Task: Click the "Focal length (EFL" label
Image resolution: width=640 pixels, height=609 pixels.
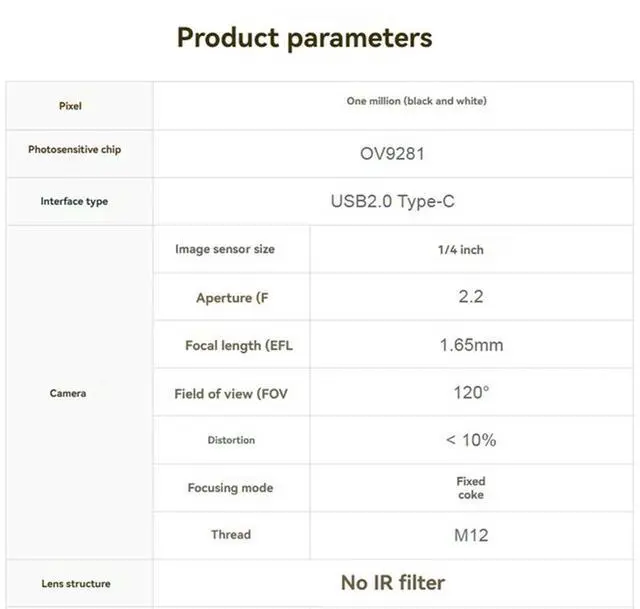Action: point(239,345)
